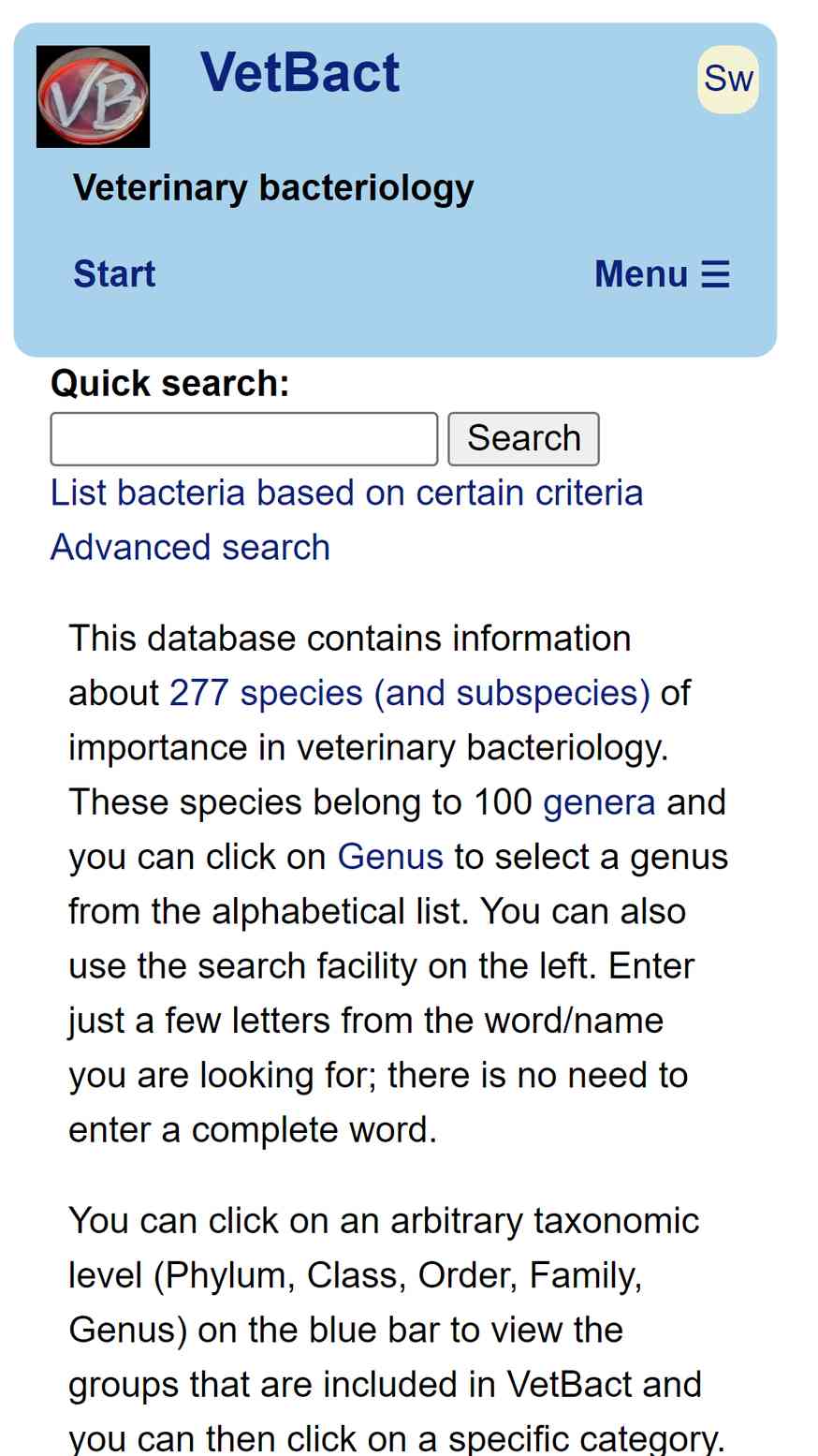The image size is (818, 1456).
Task: Go to the Start page
Action: (114, 274)
